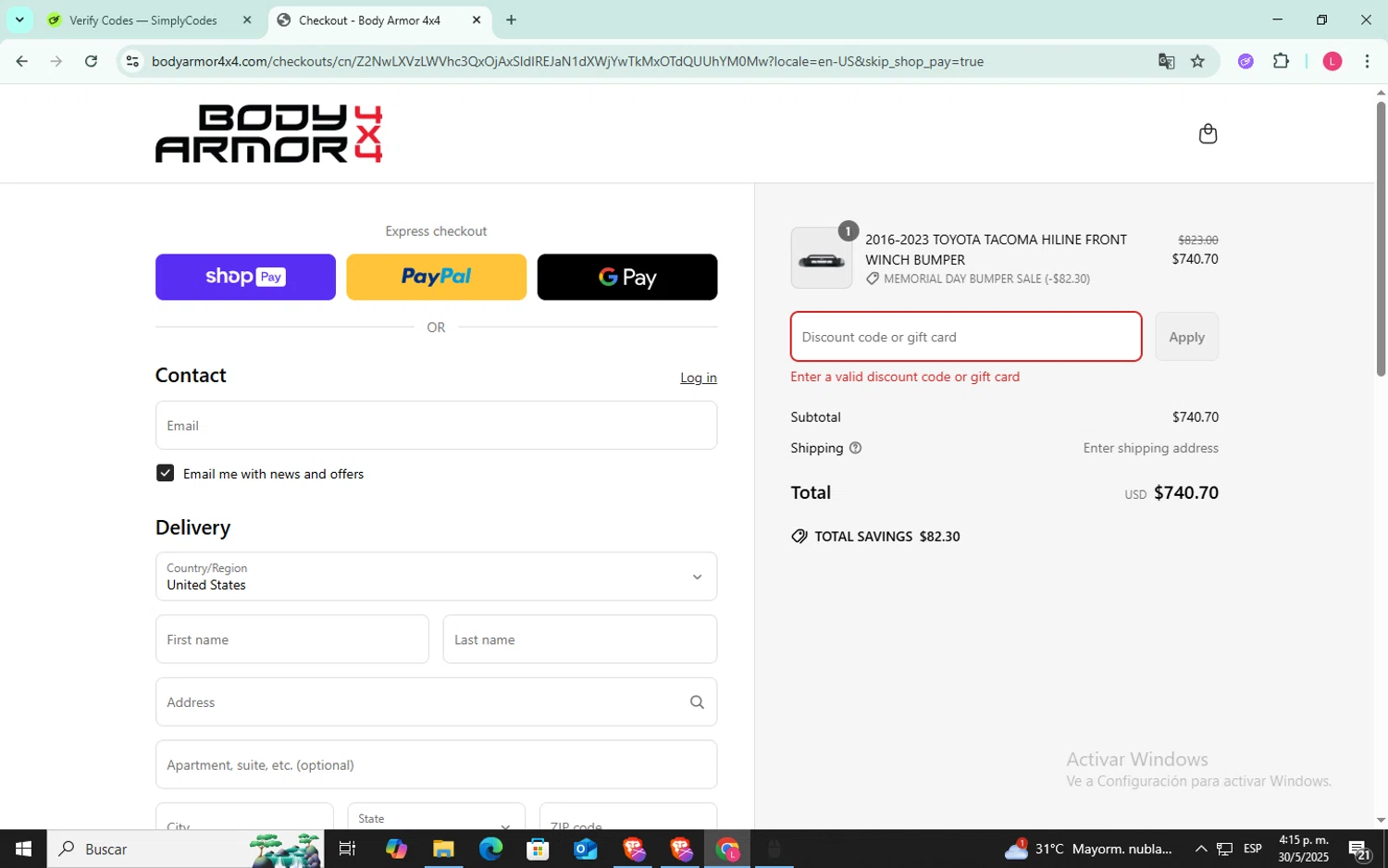Image resolution: width=1388 pixels, height=868 pixels.
Task: Open File Explorer from the taskbar
Action: point(443,849)
